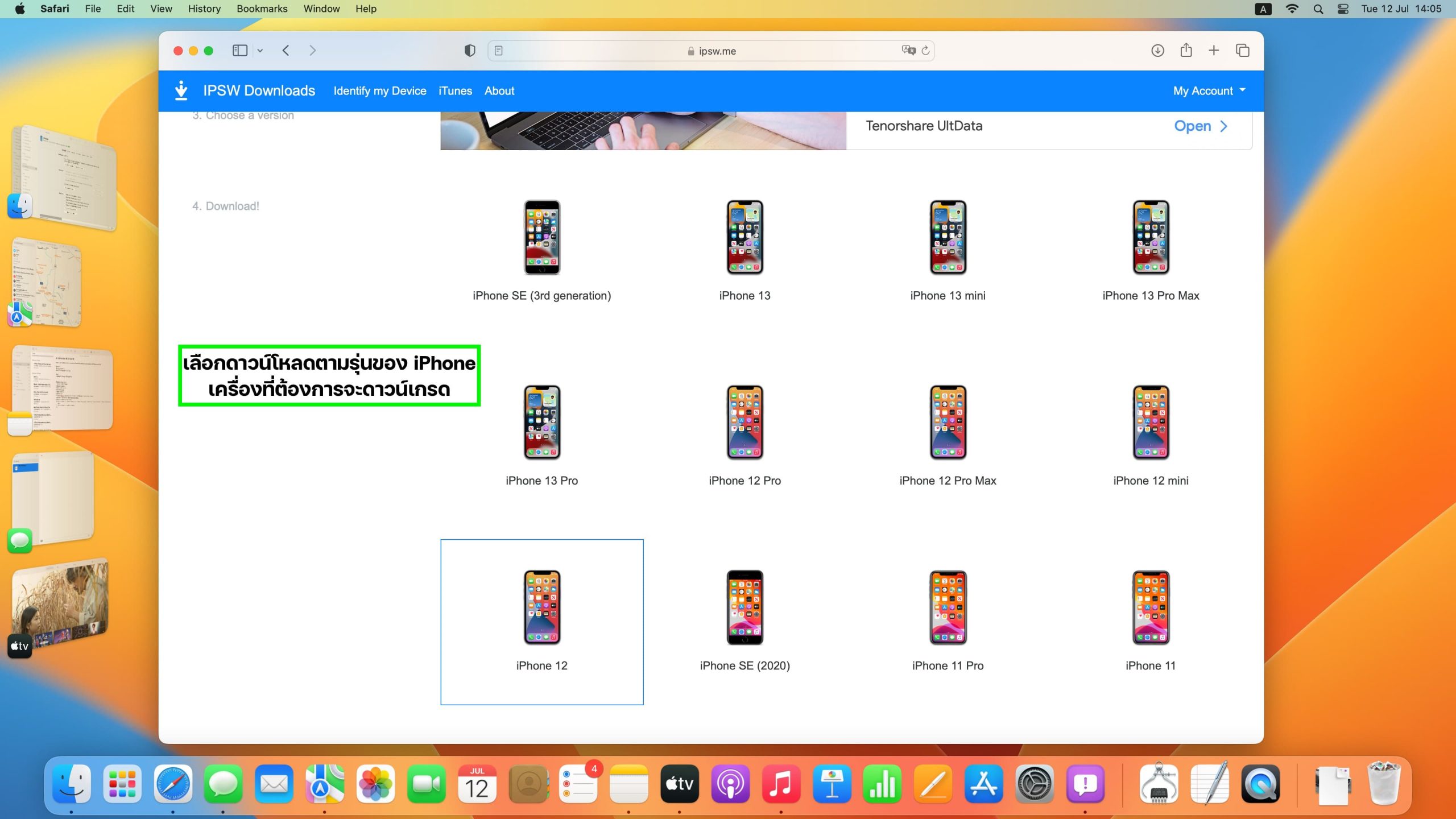The image size is (1456, 819).
Task: Click the Open chevron on Tenorshare ad
Action: 1223,126
